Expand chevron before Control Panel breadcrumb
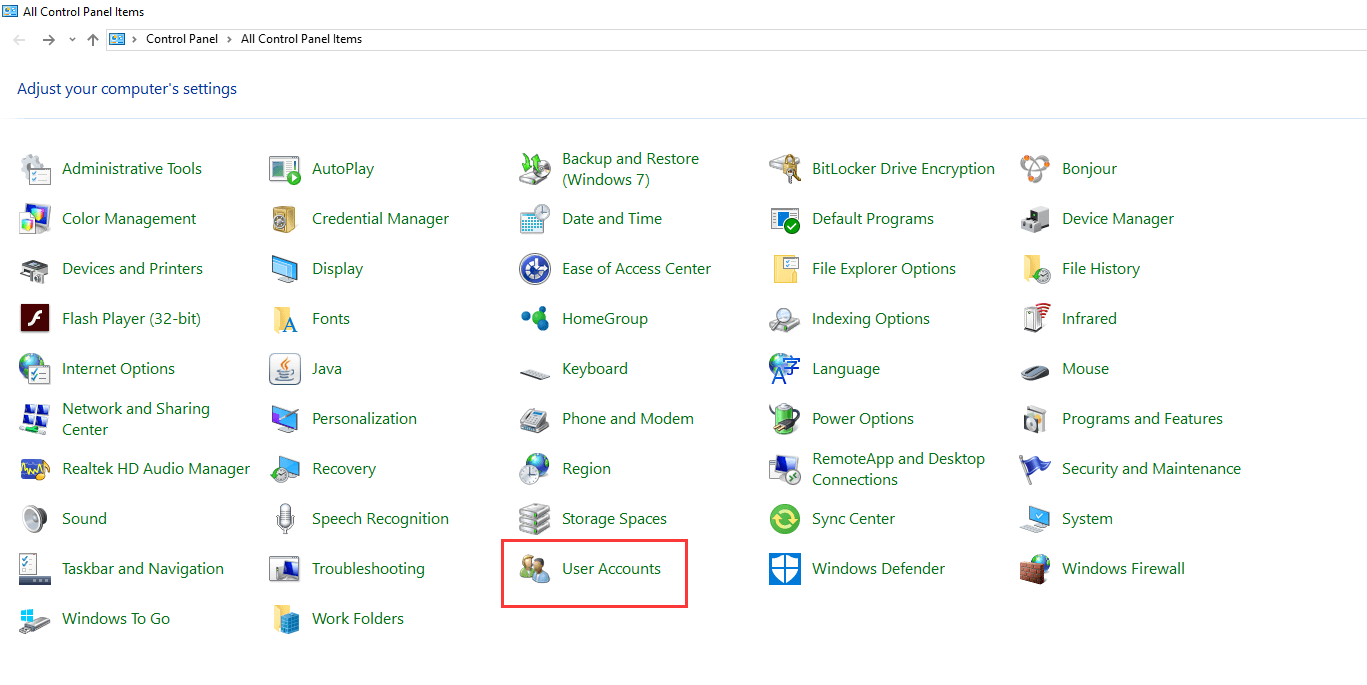Screen dimensions: 1367x685 [x=134, y=40]
